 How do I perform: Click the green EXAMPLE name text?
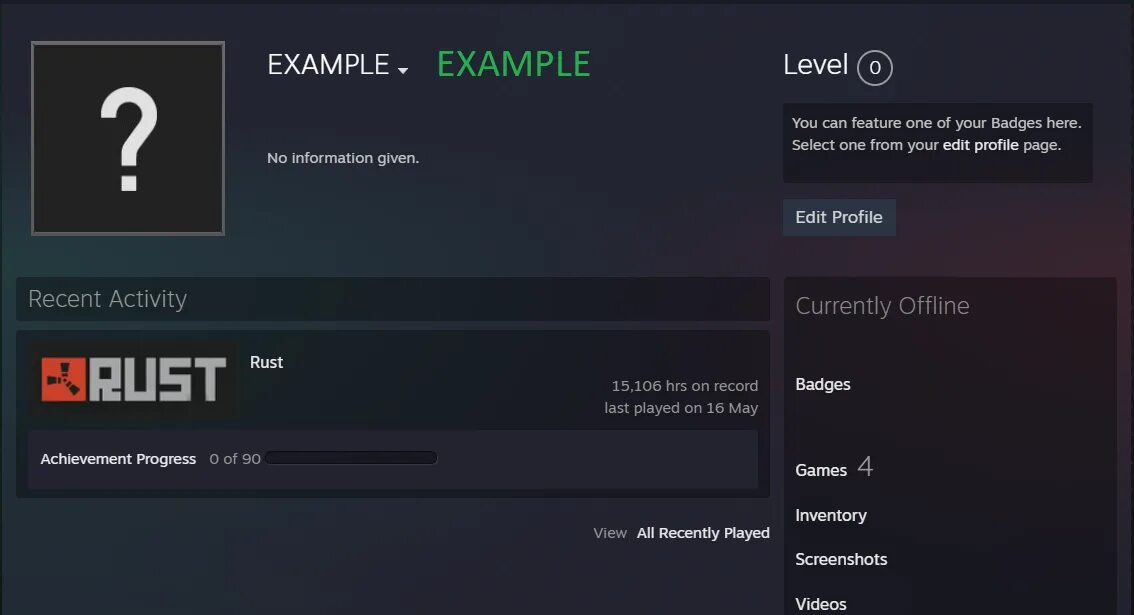point(513,64)
